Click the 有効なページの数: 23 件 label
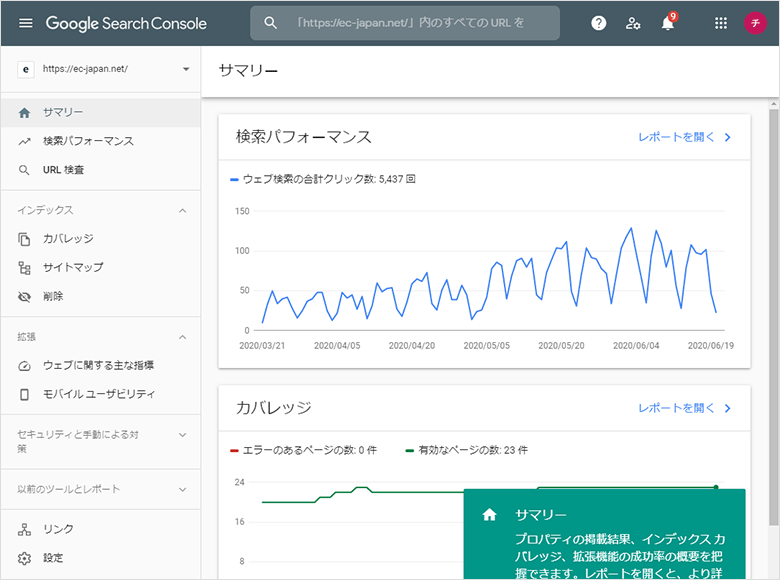Screen dimensions: 780x580 coord(473,450)
